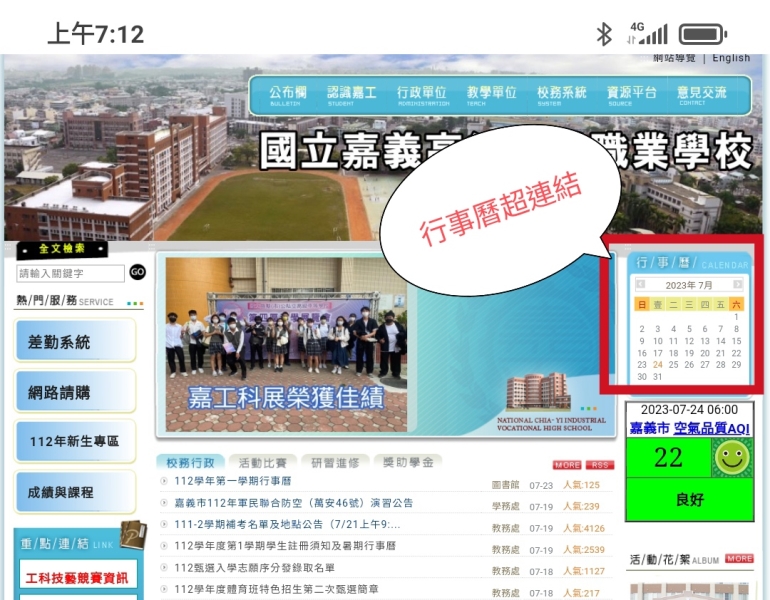The width and height of the screenshot is (770, 600).
Task: Open the 112年新生專區 button
Action: [75, 441]
